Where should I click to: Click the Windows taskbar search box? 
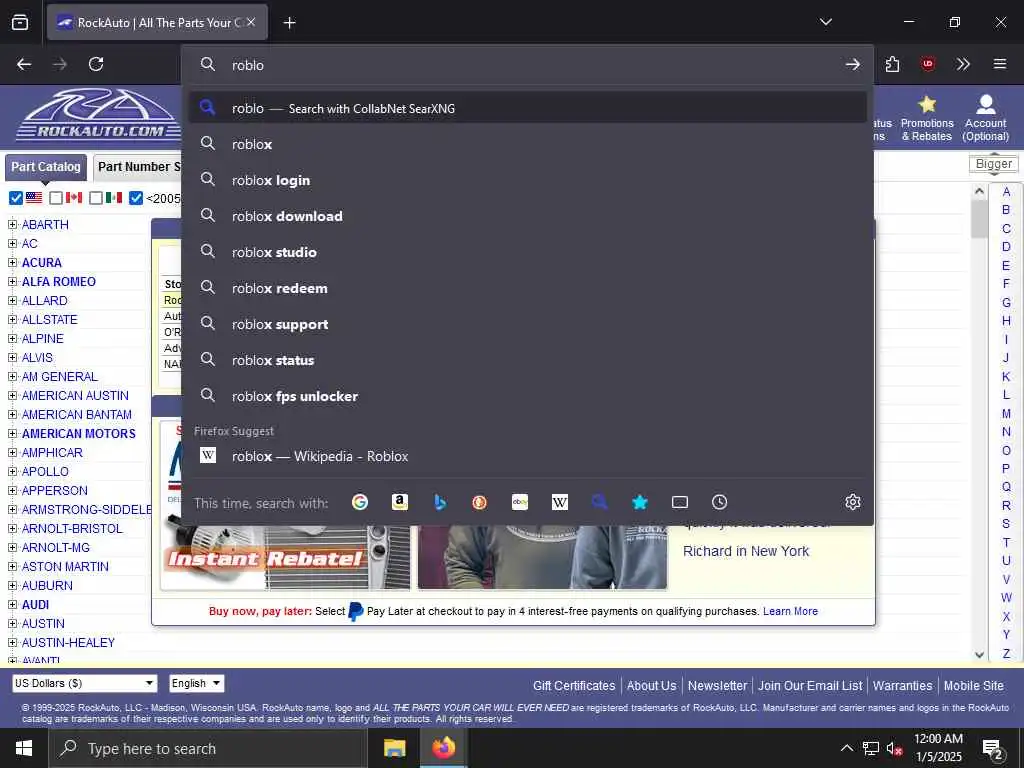208,748
